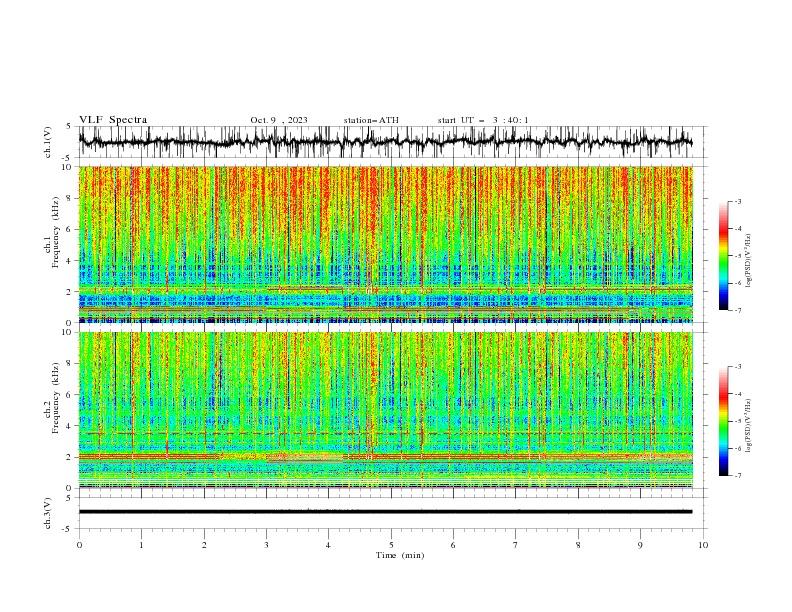Click the flat ch.3 voltage trace
Screen dimensions: 792x612
tap(385, 512)
